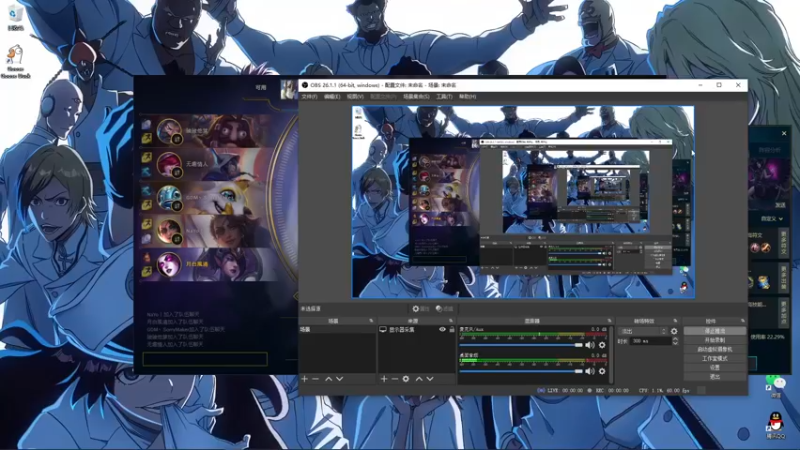Mute the Desktop Audio channel

click(590, 371)
